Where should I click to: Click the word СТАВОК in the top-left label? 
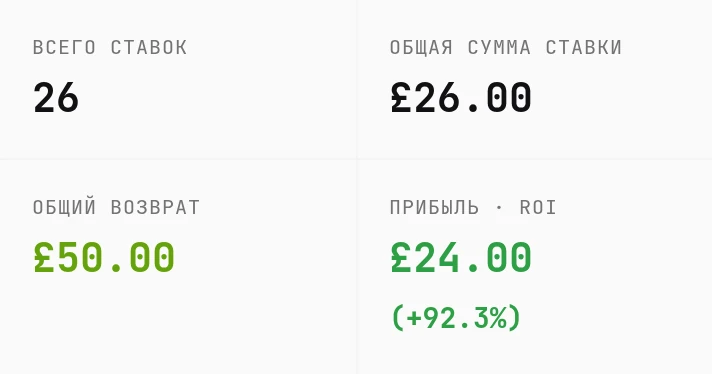click(149, 48)
